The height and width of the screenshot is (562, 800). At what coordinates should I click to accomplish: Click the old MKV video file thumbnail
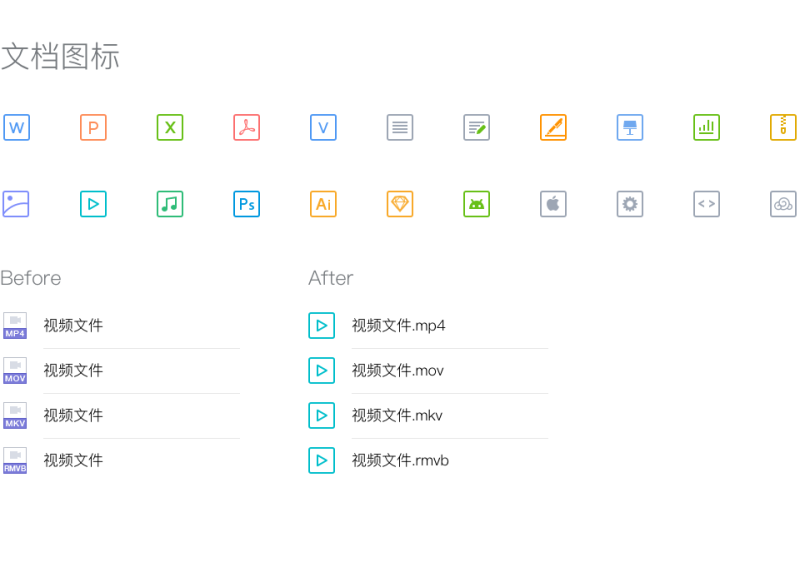[15, 416]
